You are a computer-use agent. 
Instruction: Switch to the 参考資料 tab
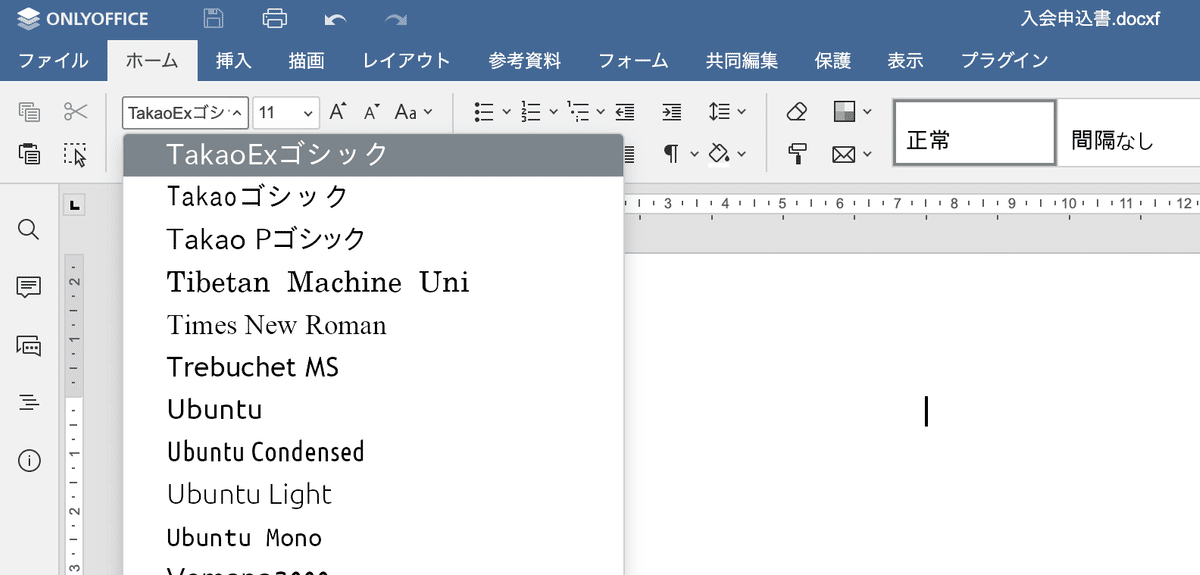[525, 60]
